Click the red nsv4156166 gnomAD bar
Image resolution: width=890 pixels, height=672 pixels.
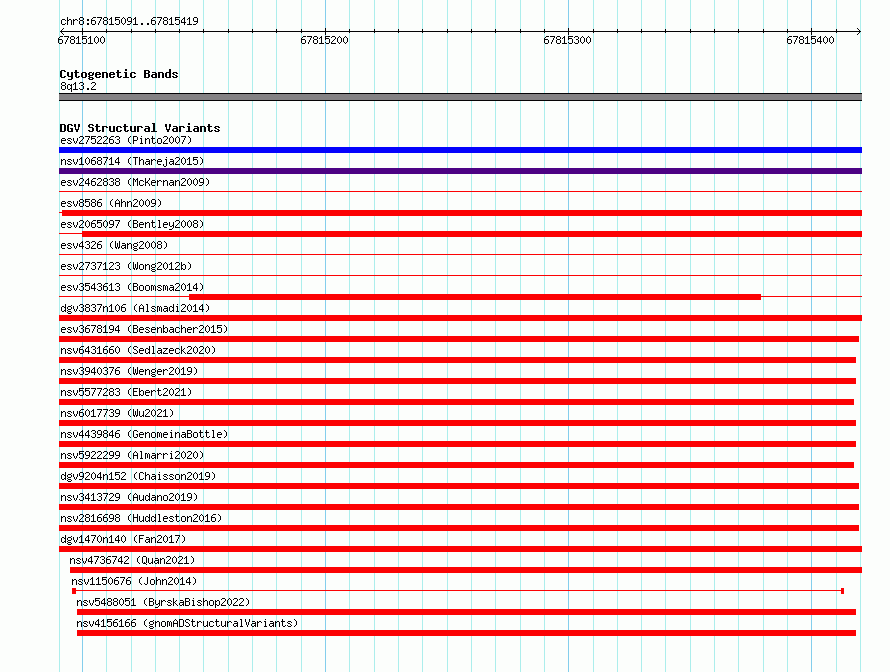point(466,633)
